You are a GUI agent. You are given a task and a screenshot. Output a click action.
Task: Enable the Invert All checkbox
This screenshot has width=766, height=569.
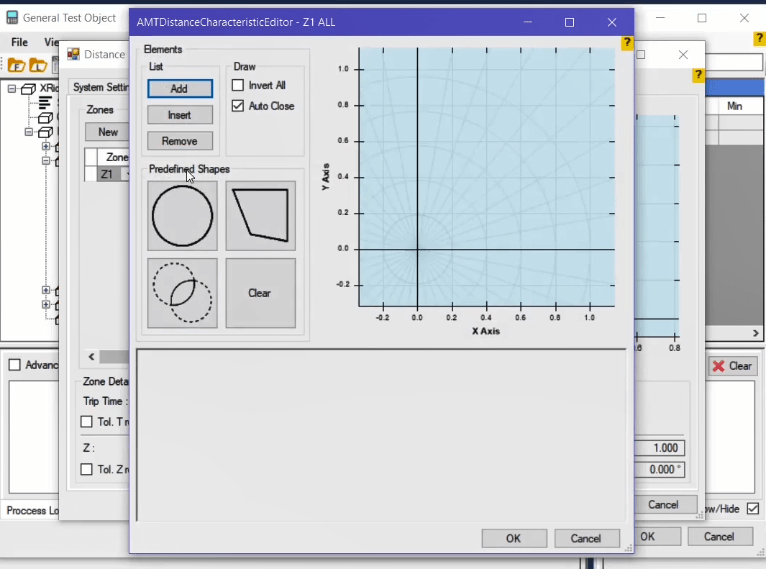(x=238, y=86)
